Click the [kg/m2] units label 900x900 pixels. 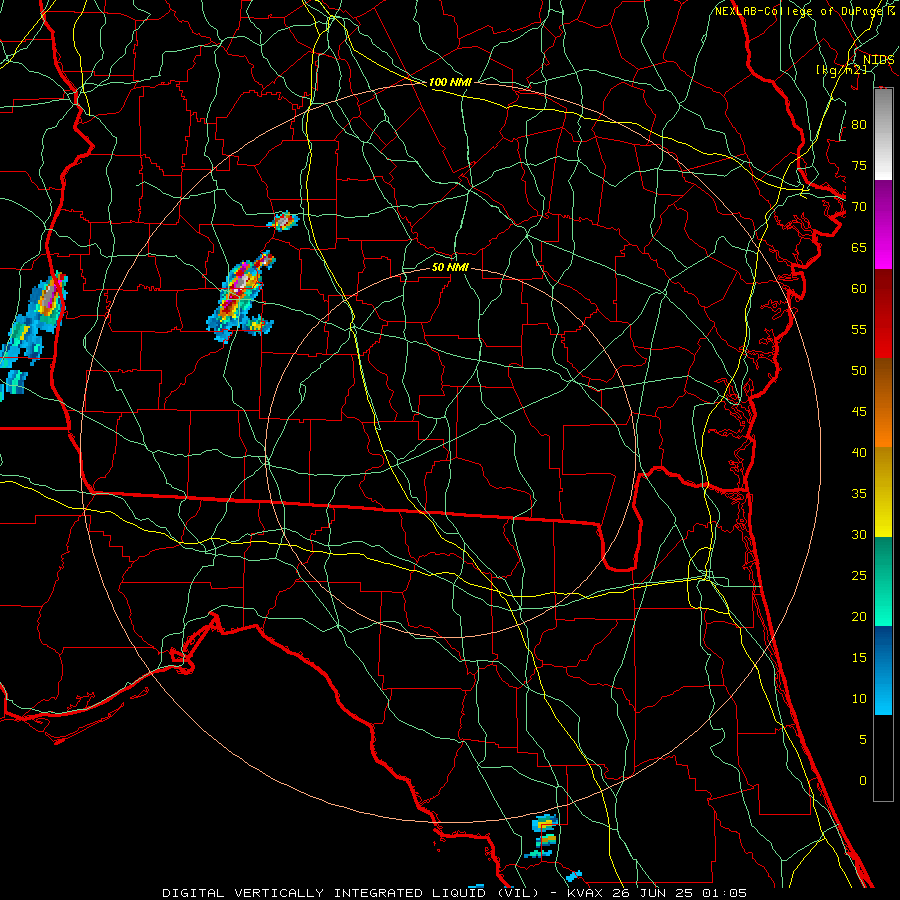(841, 70)
